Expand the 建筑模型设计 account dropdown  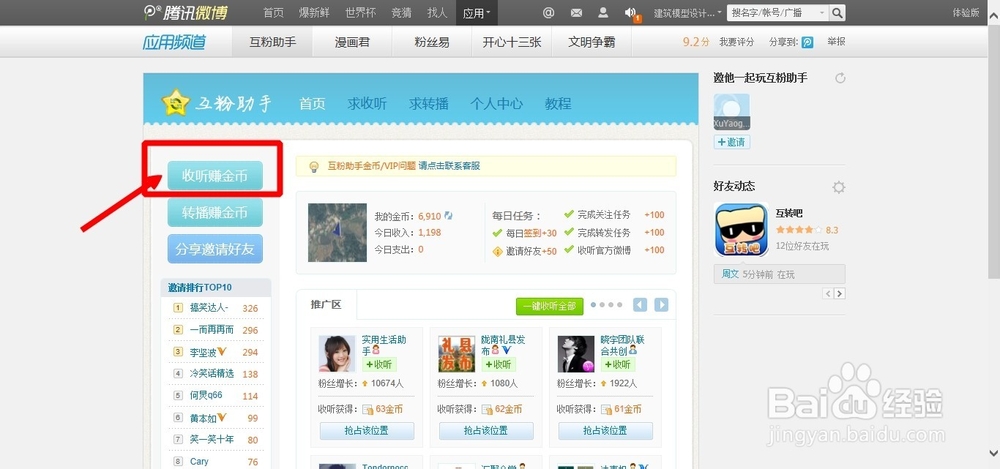point(688,13)
